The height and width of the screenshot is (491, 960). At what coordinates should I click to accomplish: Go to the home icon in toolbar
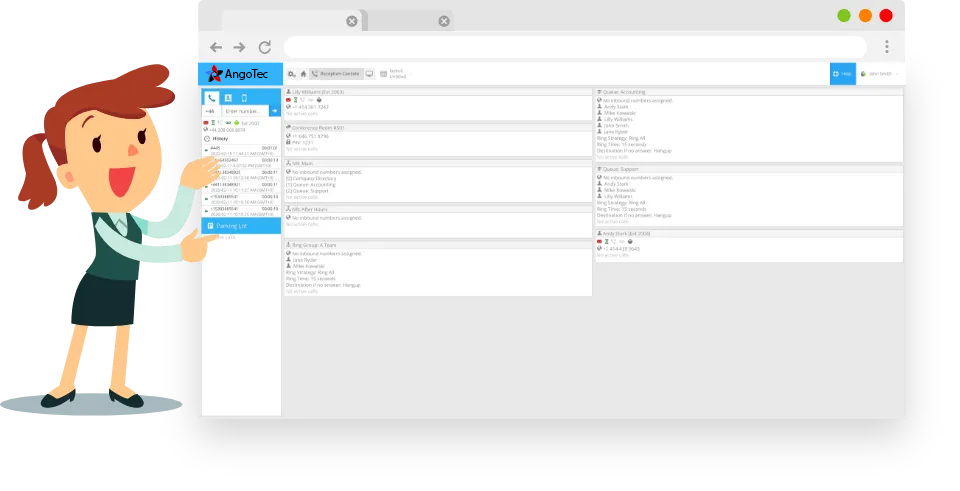coord(303,74)
